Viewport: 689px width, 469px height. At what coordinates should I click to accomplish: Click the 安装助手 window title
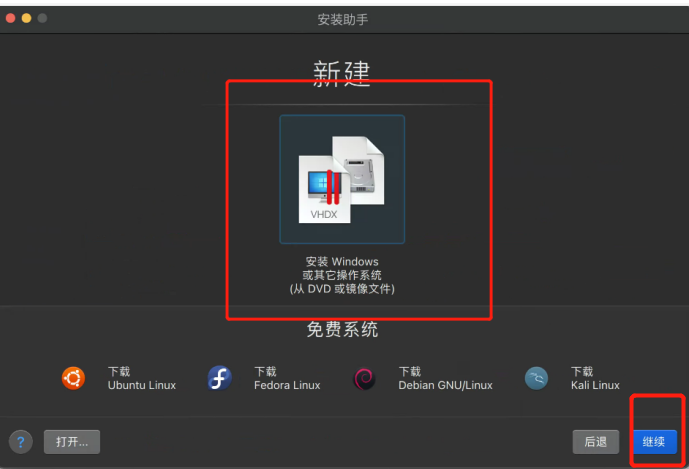point(343,19)
